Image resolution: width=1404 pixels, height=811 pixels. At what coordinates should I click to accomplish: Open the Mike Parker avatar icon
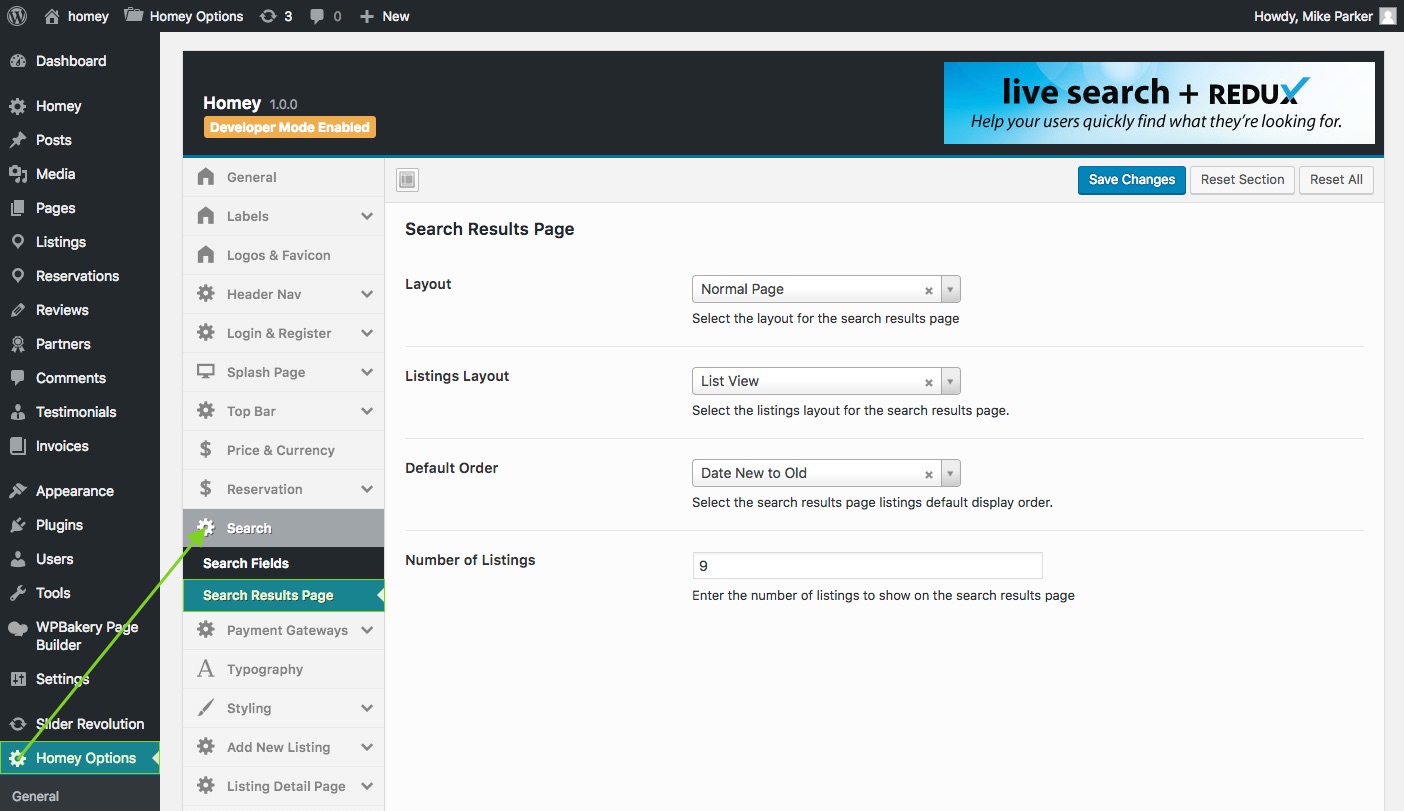[1387, 16]
